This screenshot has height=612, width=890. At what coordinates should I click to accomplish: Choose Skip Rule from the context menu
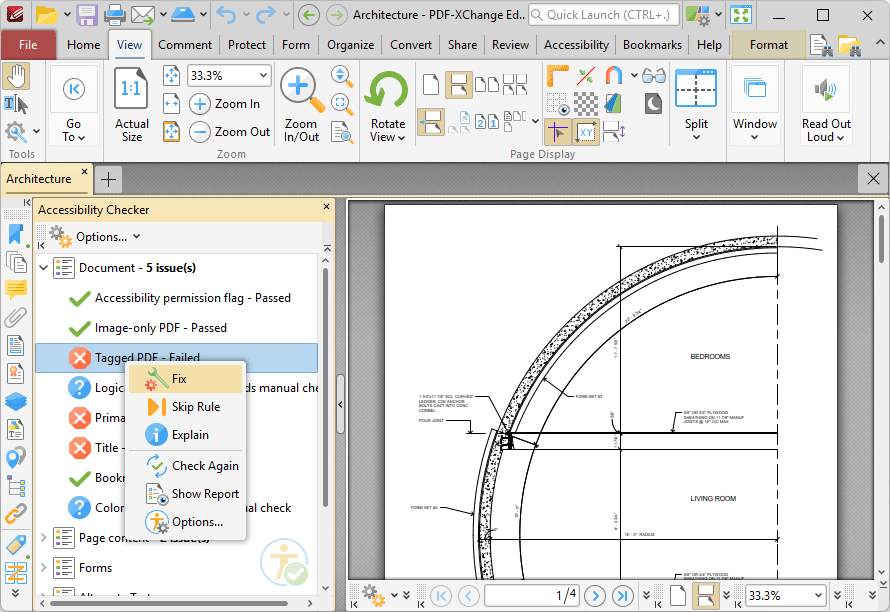pyautogui.click(x=186, y=407)
